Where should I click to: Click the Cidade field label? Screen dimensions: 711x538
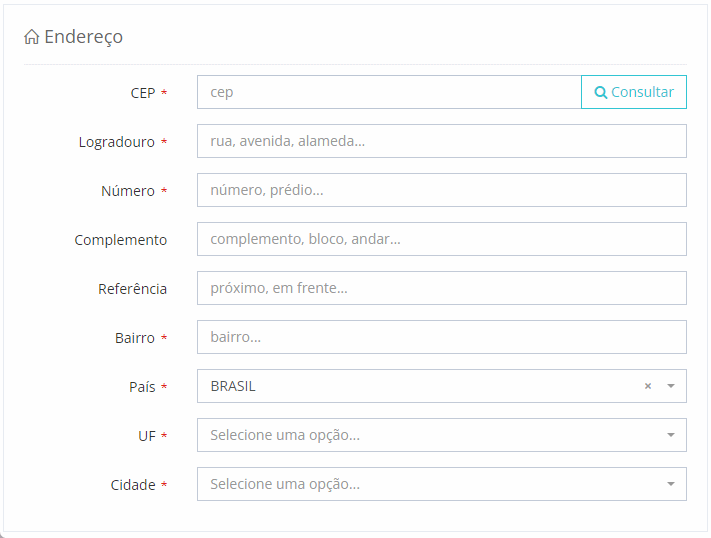pyautogui.click(x=132, y=485)
